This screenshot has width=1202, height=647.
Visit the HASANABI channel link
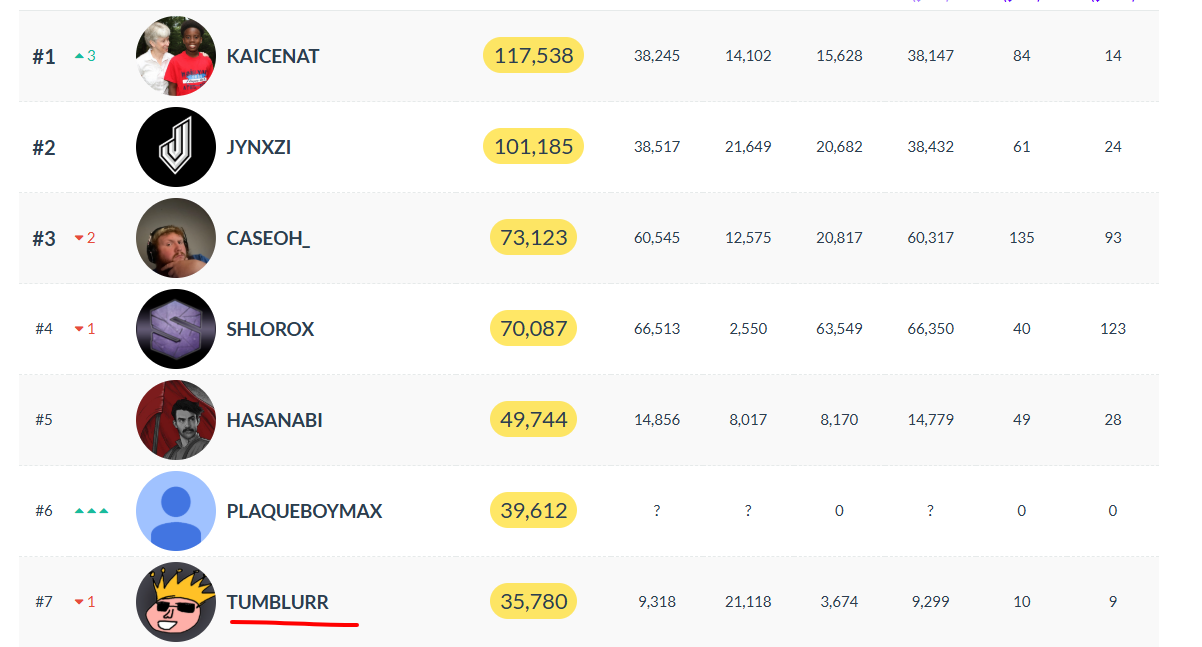click(x=274, y=420)
